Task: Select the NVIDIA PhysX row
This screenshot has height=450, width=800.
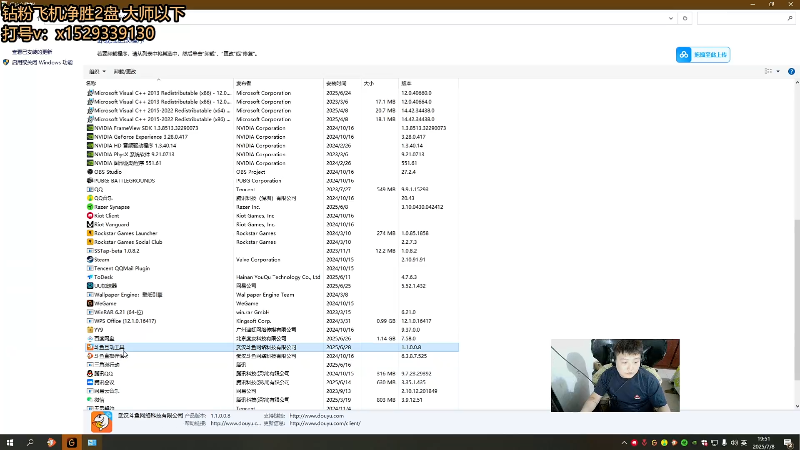Action: tap(271, 154)
